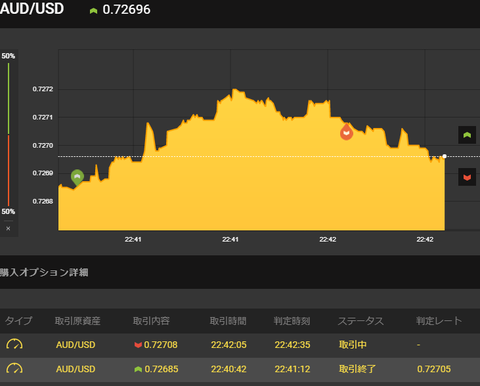This screenshot has width=480, height=386.
Task: Click the settlement rate 0.72705
Action: [x=434, y=369]
